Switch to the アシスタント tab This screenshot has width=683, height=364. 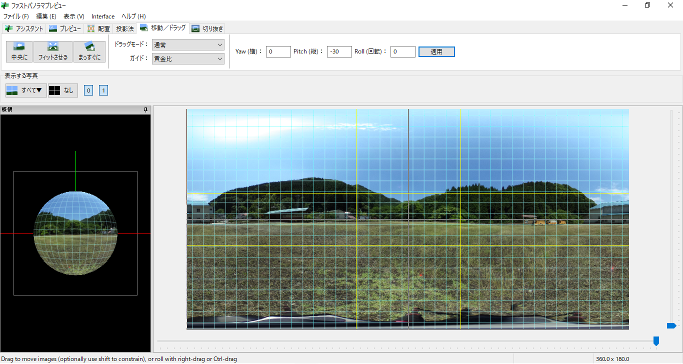click(x=24, y=29)
